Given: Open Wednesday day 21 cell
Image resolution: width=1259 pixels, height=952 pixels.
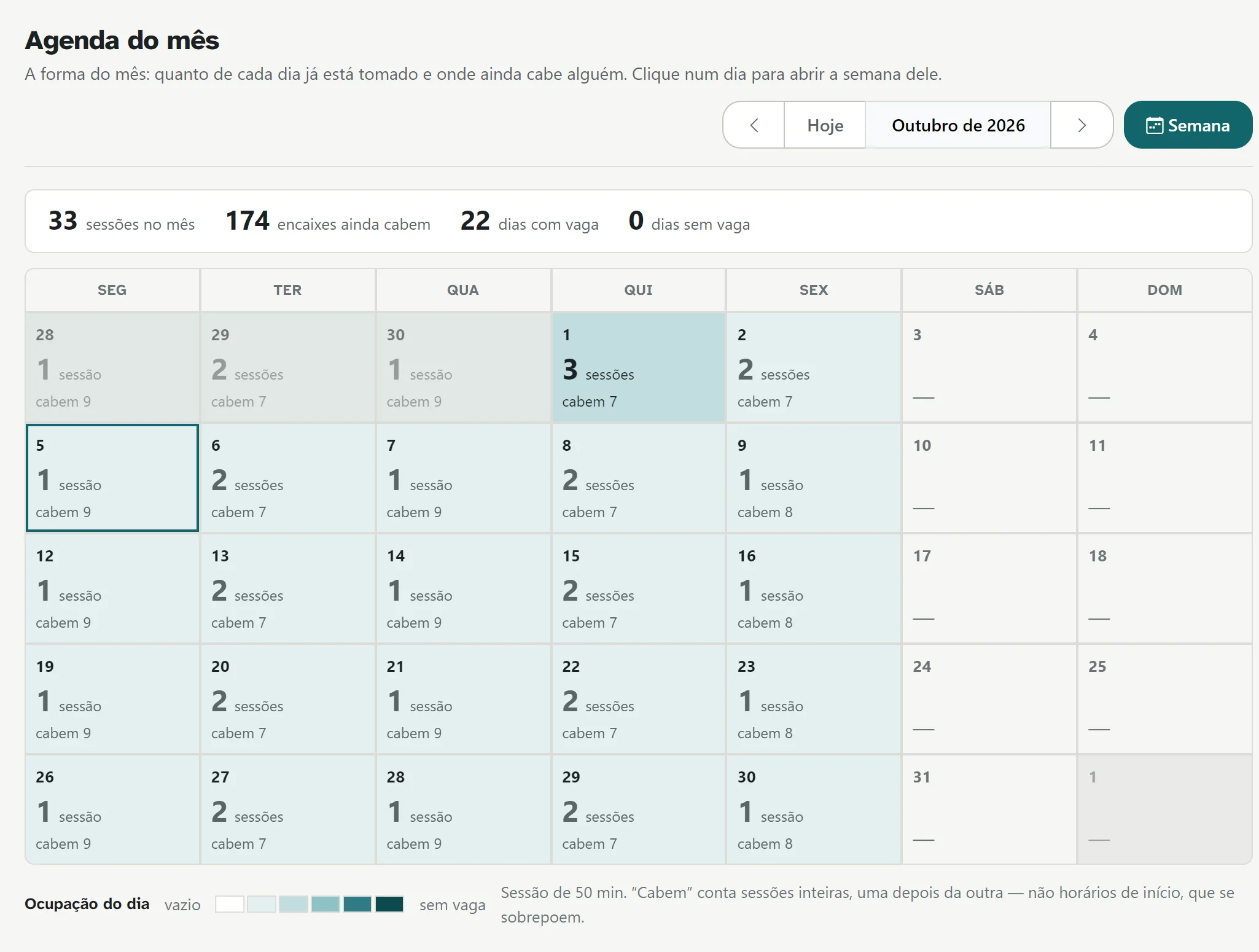Looking at the screenshot, I should pyautogui.click(x=463, y=699).
